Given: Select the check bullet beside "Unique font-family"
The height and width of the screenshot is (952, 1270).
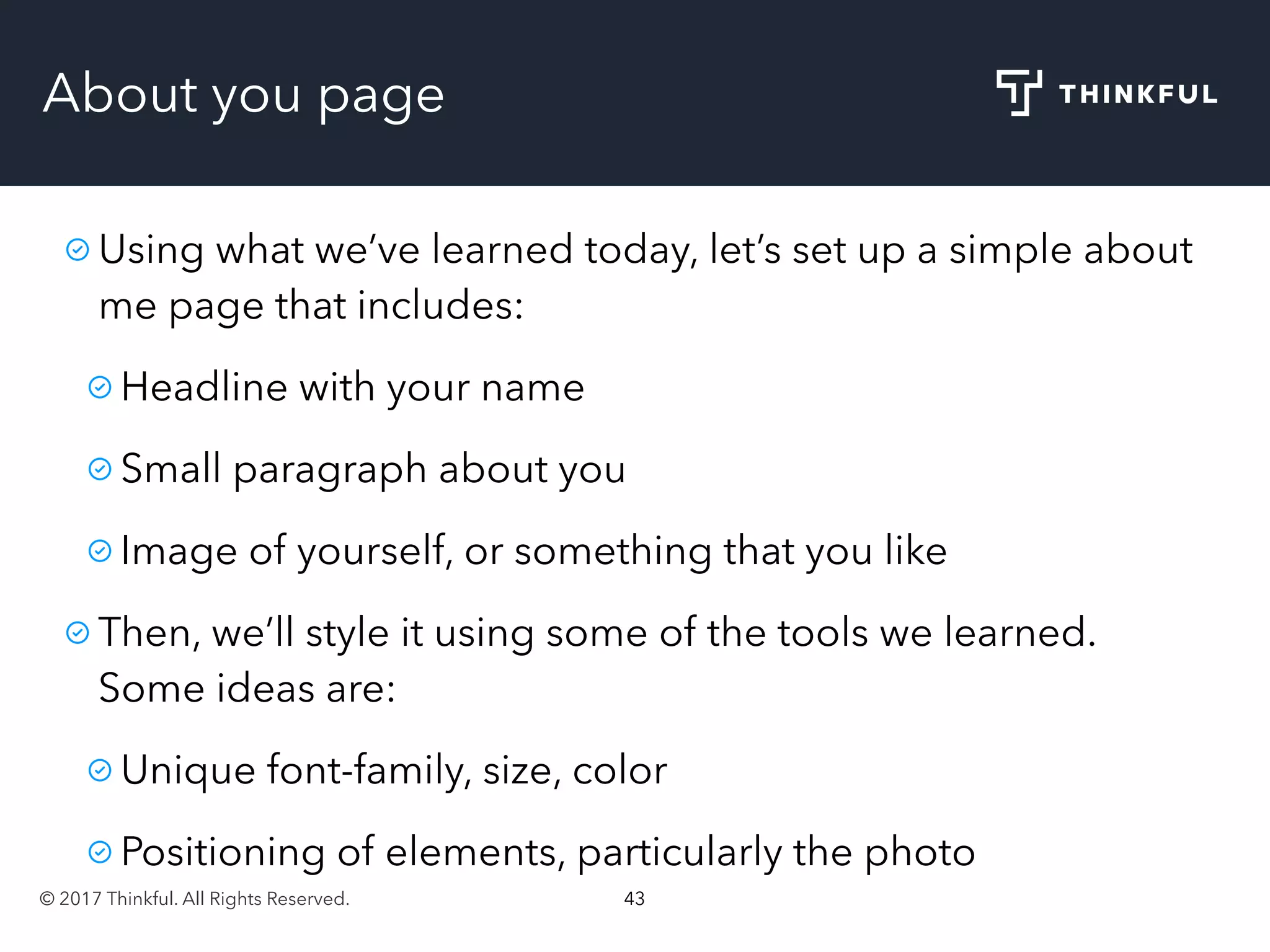Looking at the screenshot, I should click(x=100, y=770).
